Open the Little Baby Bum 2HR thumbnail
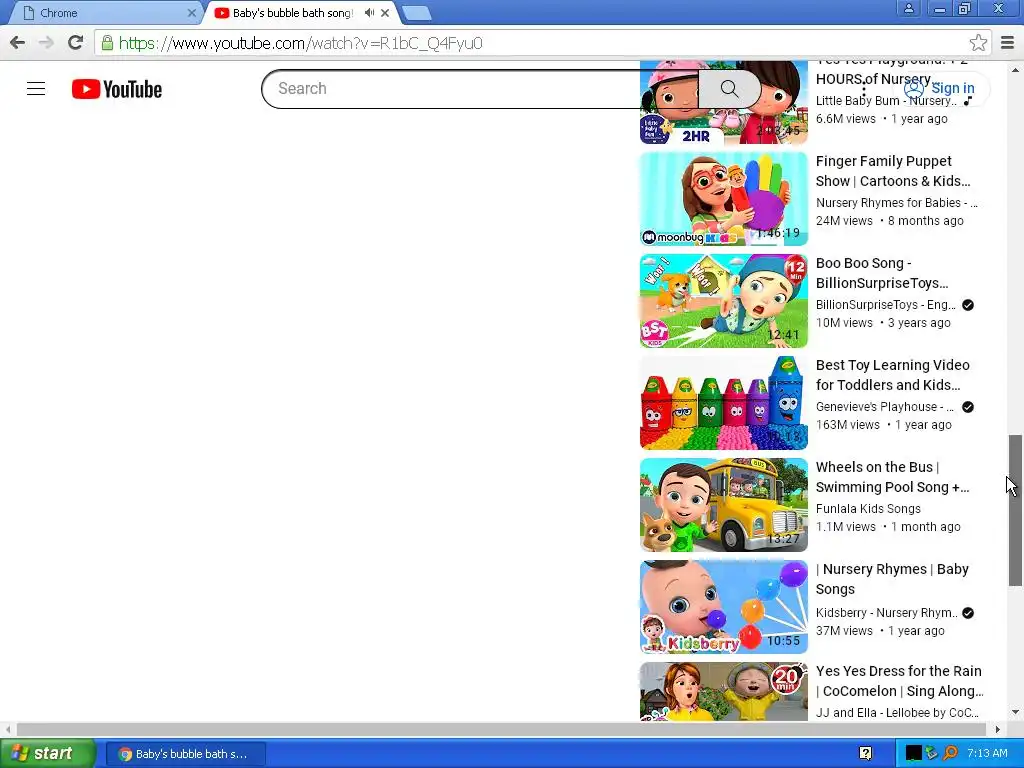Viewport: 1024px width, 768px height. (x=724, y=102)
